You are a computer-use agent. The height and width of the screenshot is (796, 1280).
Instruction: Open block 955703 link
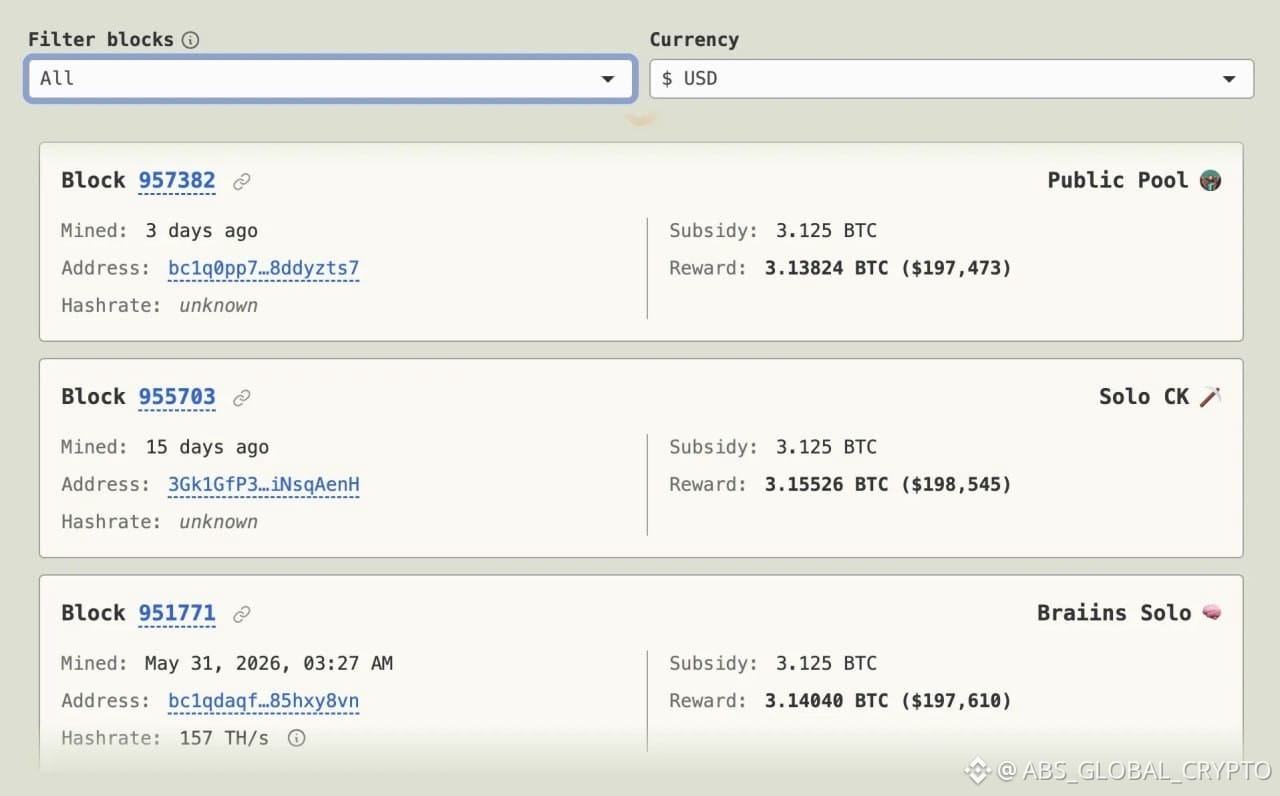(177, 396)
